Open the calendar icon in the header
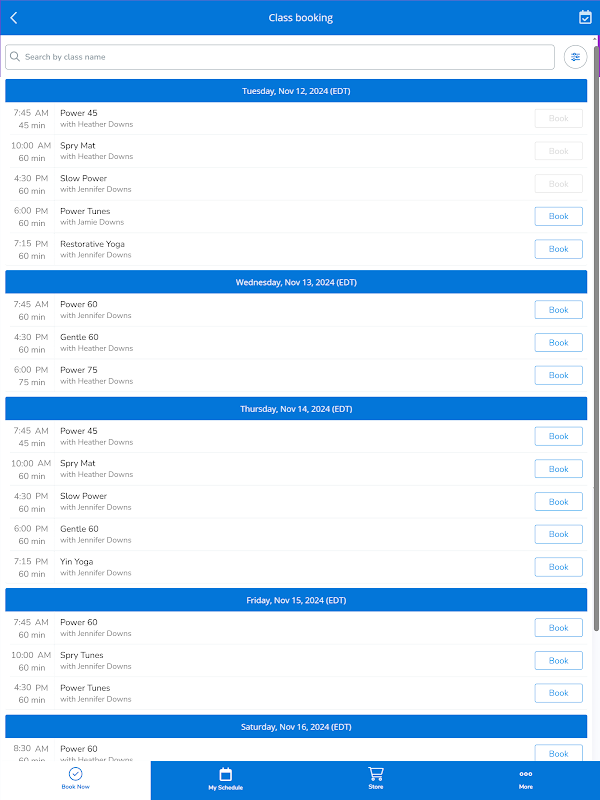Image resolution: width=600 pixels, height=800 pixels. pyautogui.click(x=585, y=17)
